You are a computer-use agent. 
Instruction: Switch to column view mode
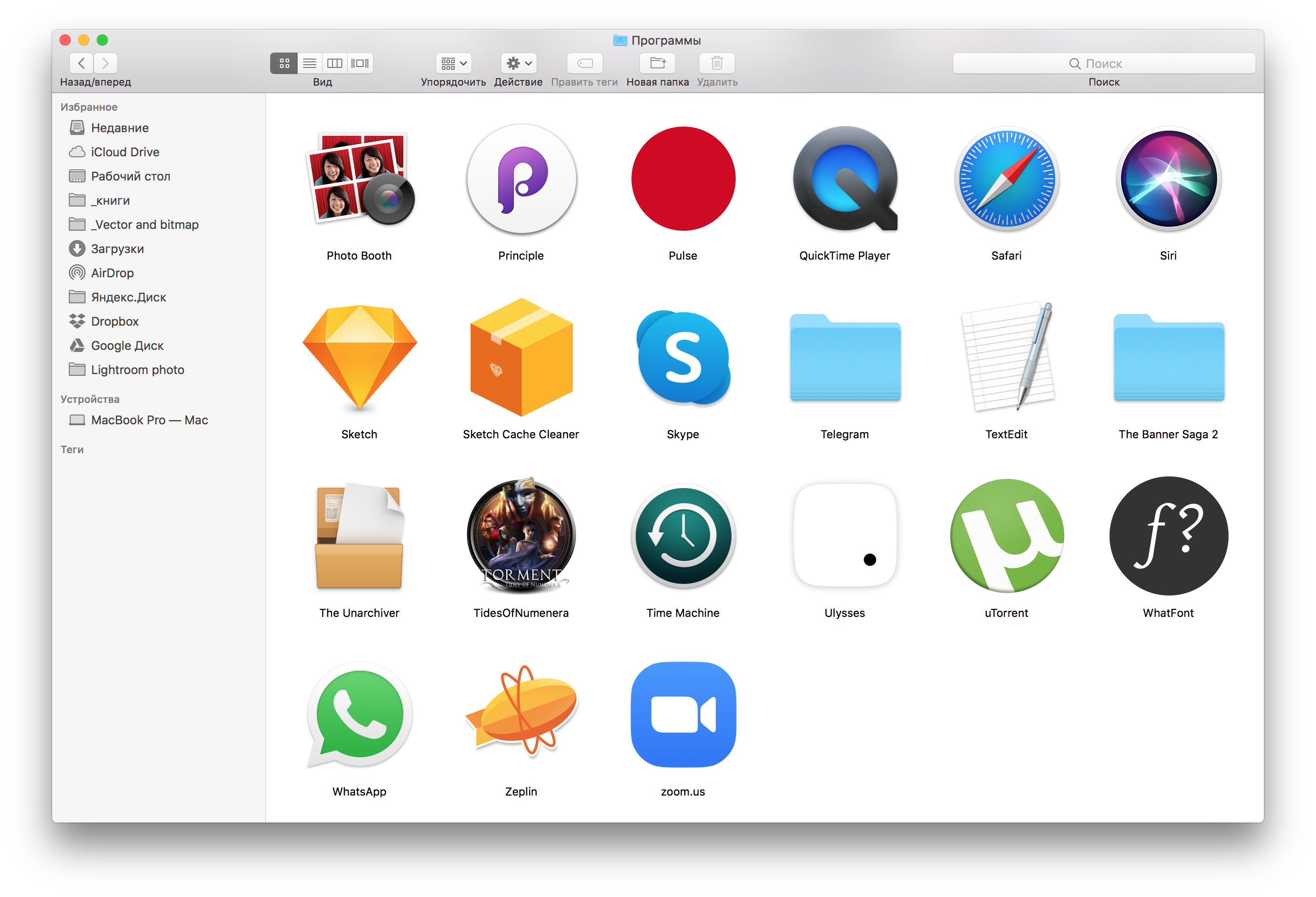tap(335, 63)
